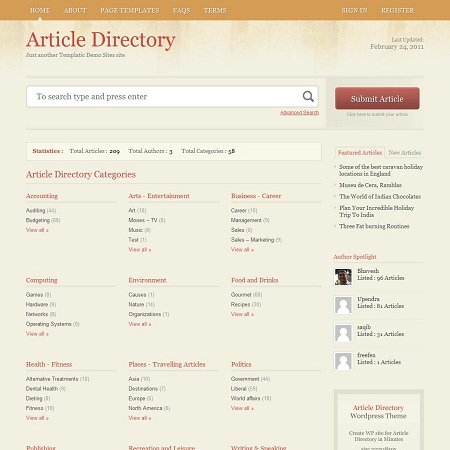Screen dimensions: 450x450
Task: Open the Movies – TV subcategory
Action: (143, 220)
